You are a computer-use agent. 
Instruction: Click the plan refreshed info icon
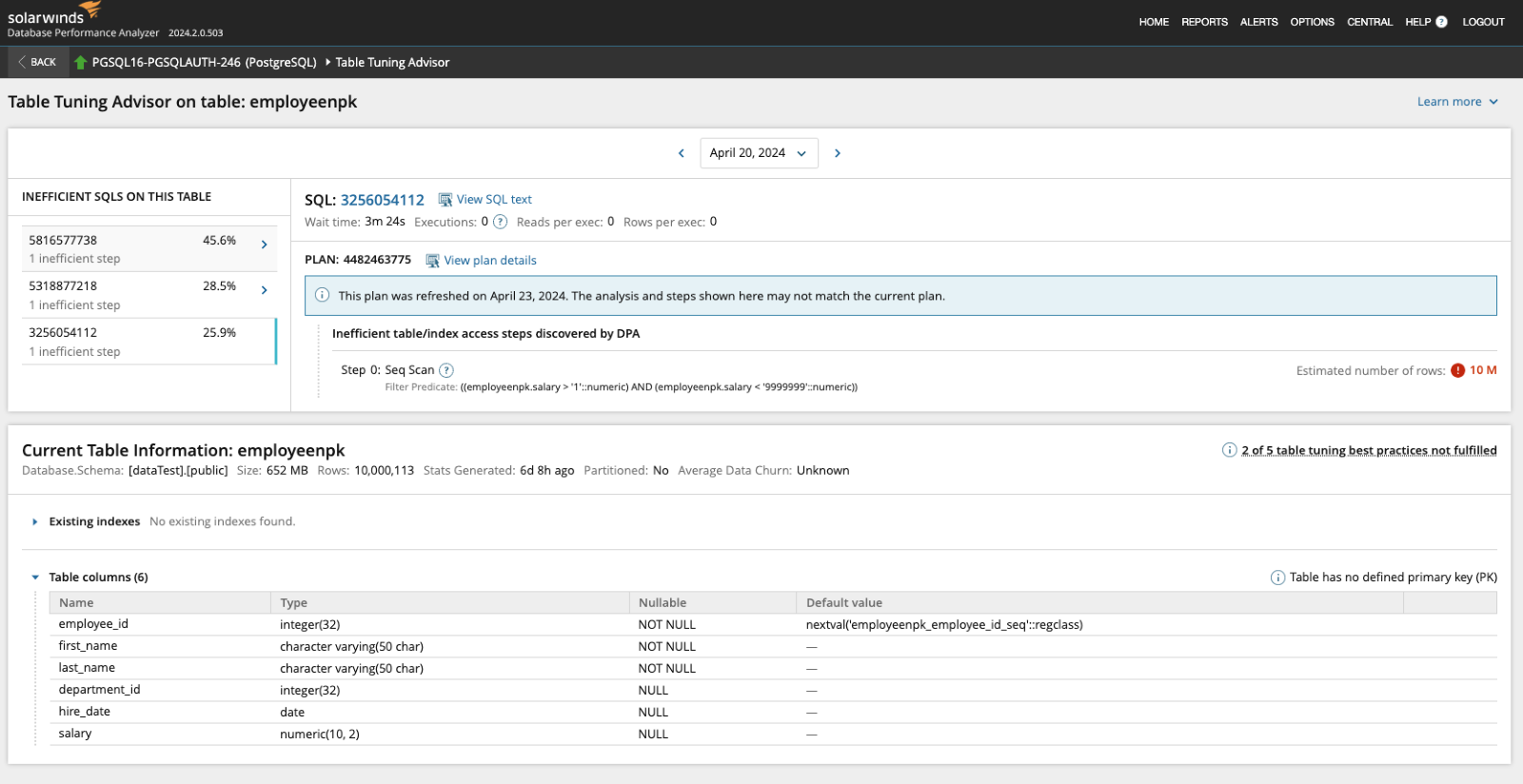pyautogui.click(x=323, y=295)
